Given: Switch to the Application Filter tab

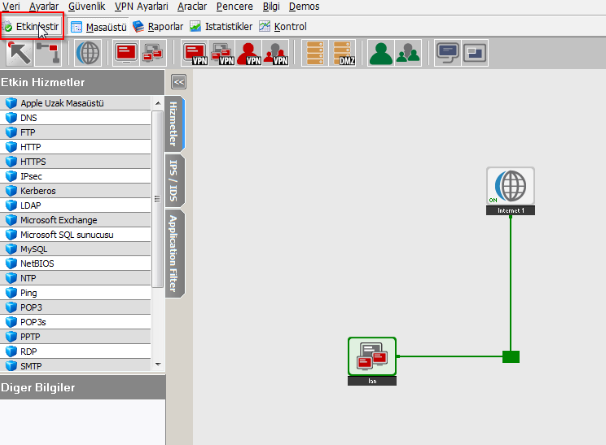Looking at the screenshot, I should coord(174,254).
